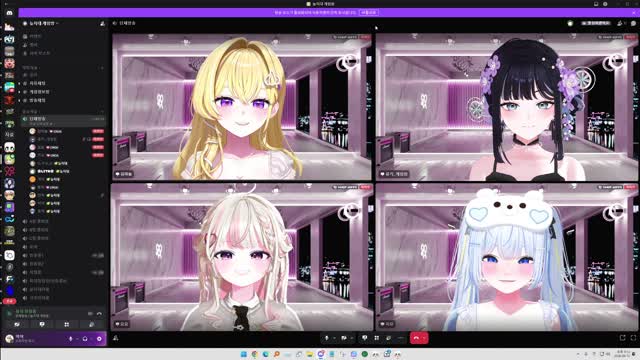Viewport: 640px width, 360px height.
Task: Open the invite members icon beside server name
Action: pyautogui.click(x=102, y=24)
